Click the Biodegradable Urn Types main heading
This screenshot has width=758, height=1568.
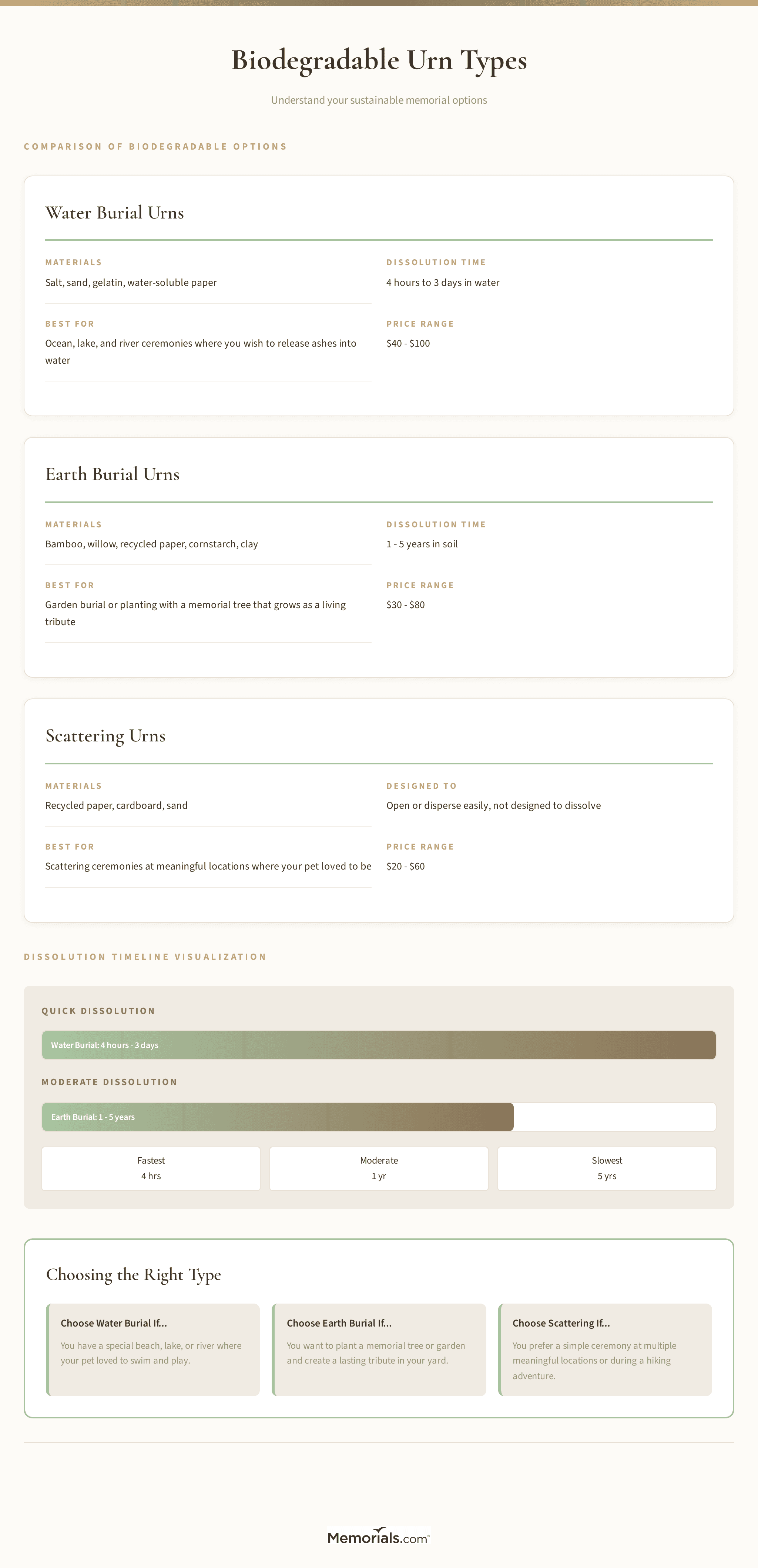click(378, 60)
